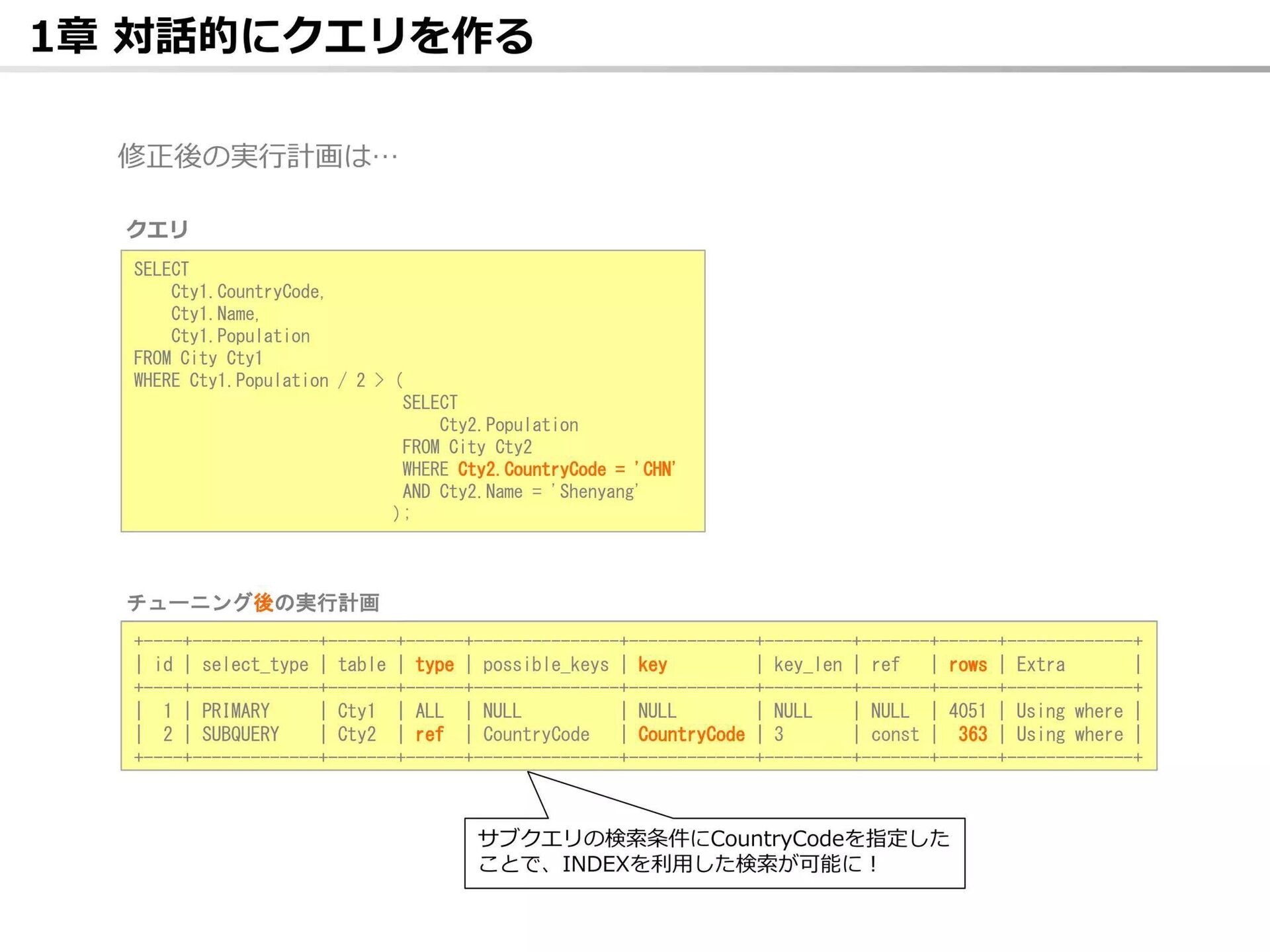
Task: Click the highlighted CountryCode key value
Action: [x=691, y=734]
